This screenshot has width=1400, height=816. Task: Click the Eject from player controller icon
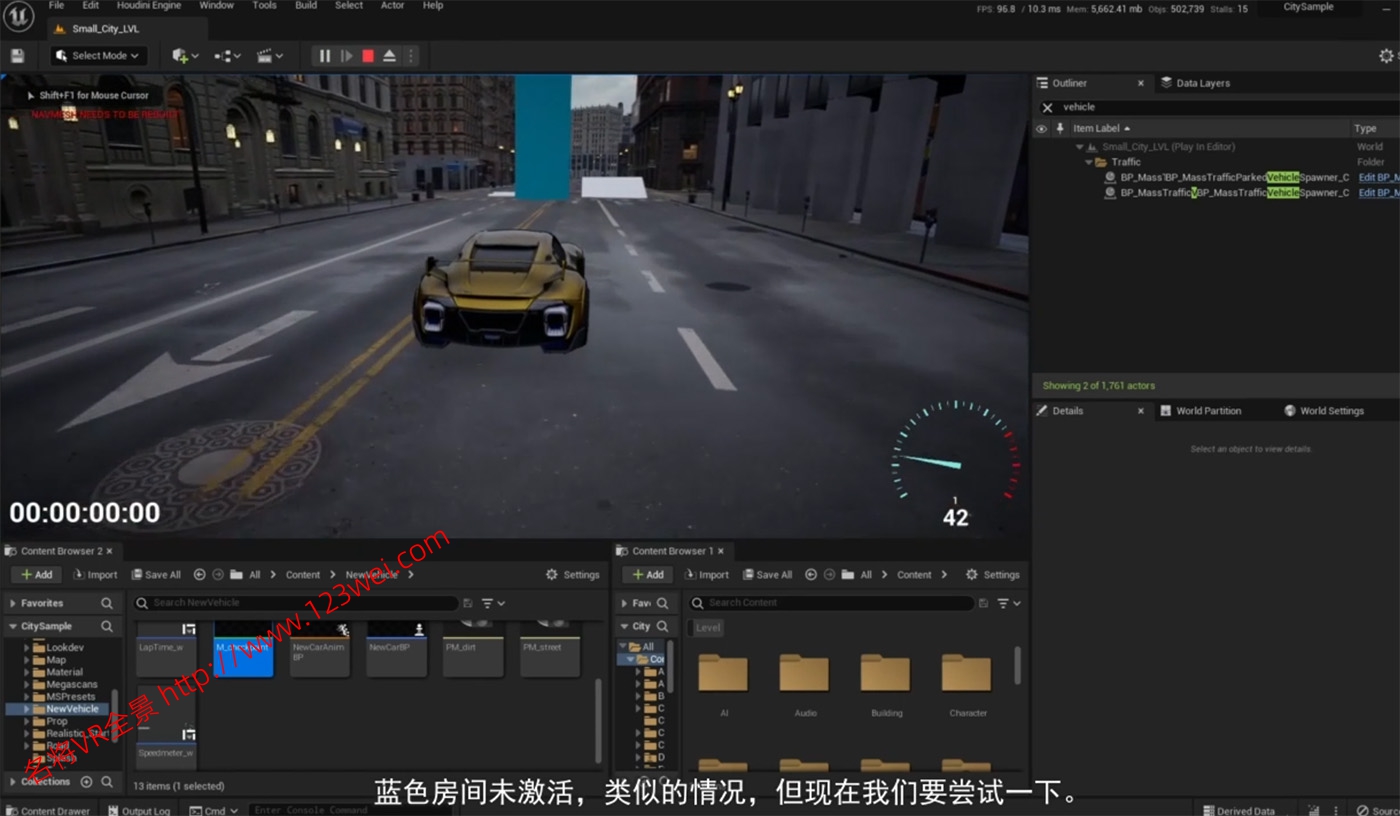pos(389,56)
